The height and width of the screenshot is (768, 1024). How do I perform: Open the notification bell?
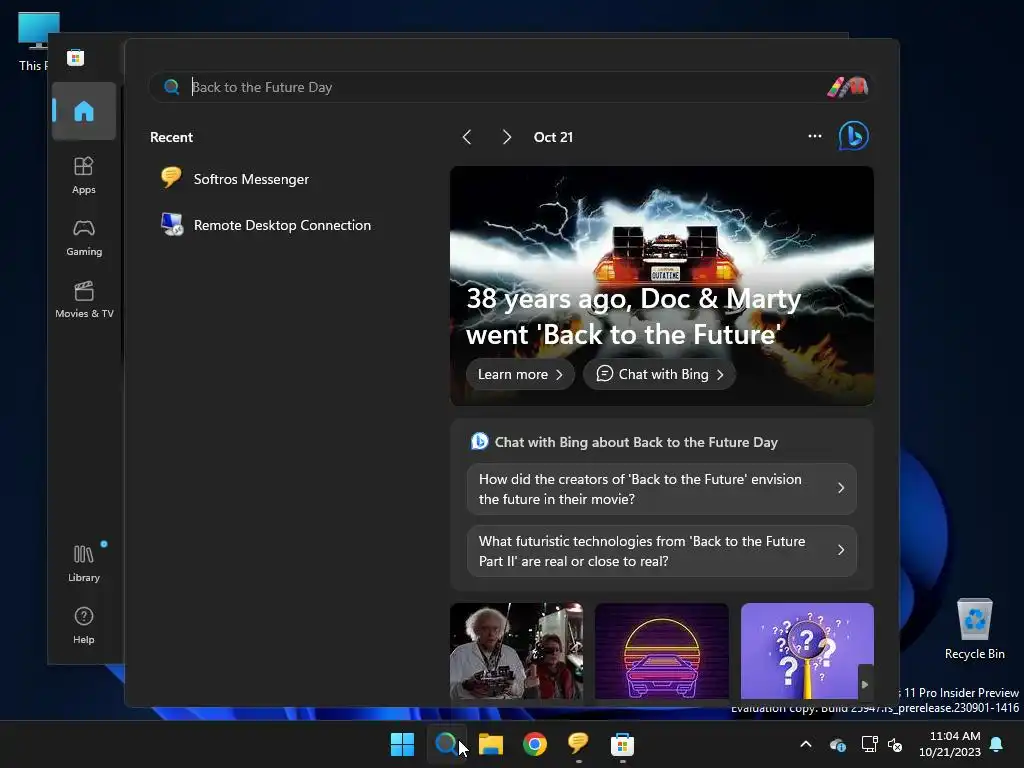[997, 744]
